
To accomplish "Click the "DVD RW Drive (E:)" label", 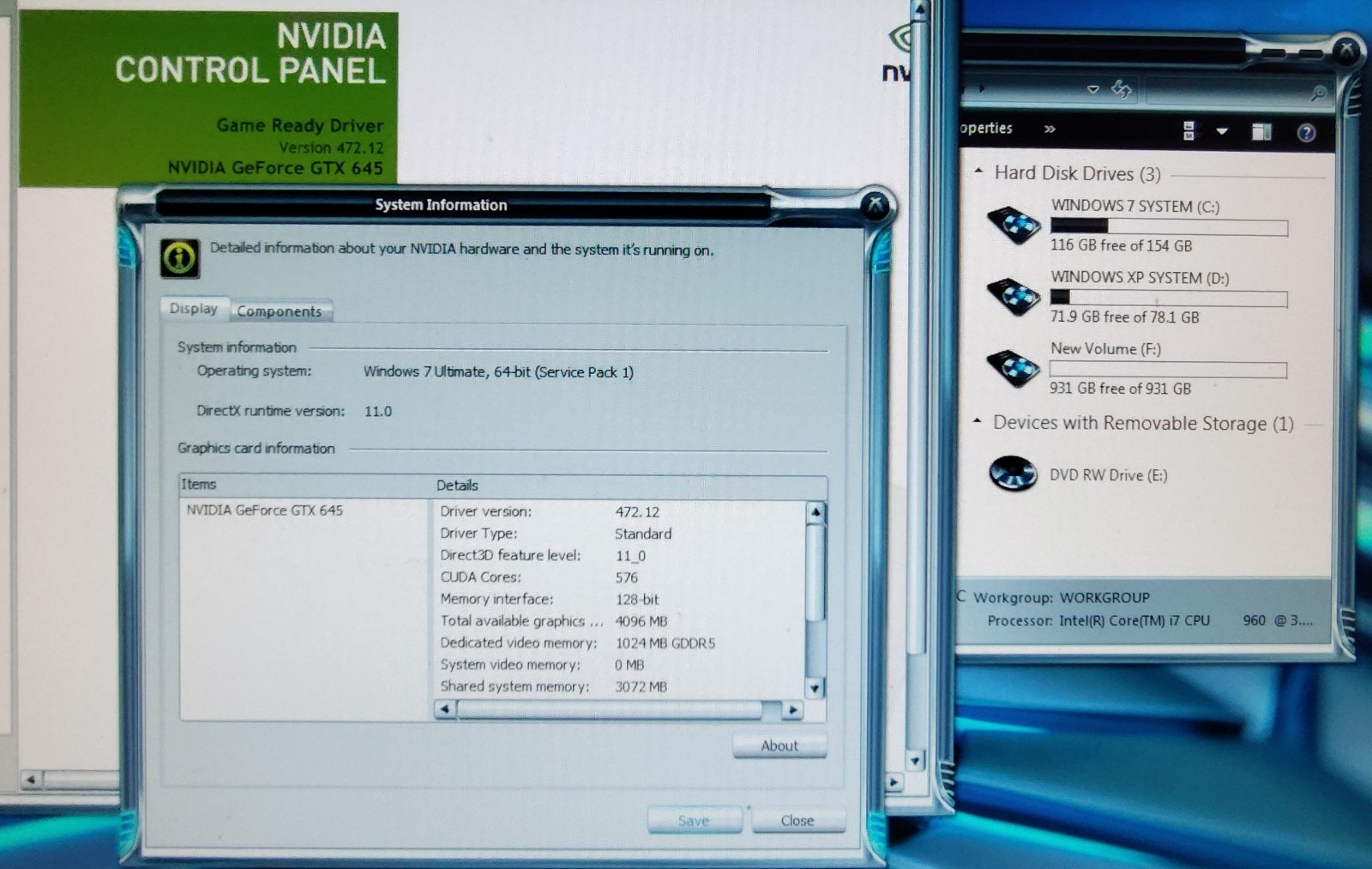I will click(1108, 475).
